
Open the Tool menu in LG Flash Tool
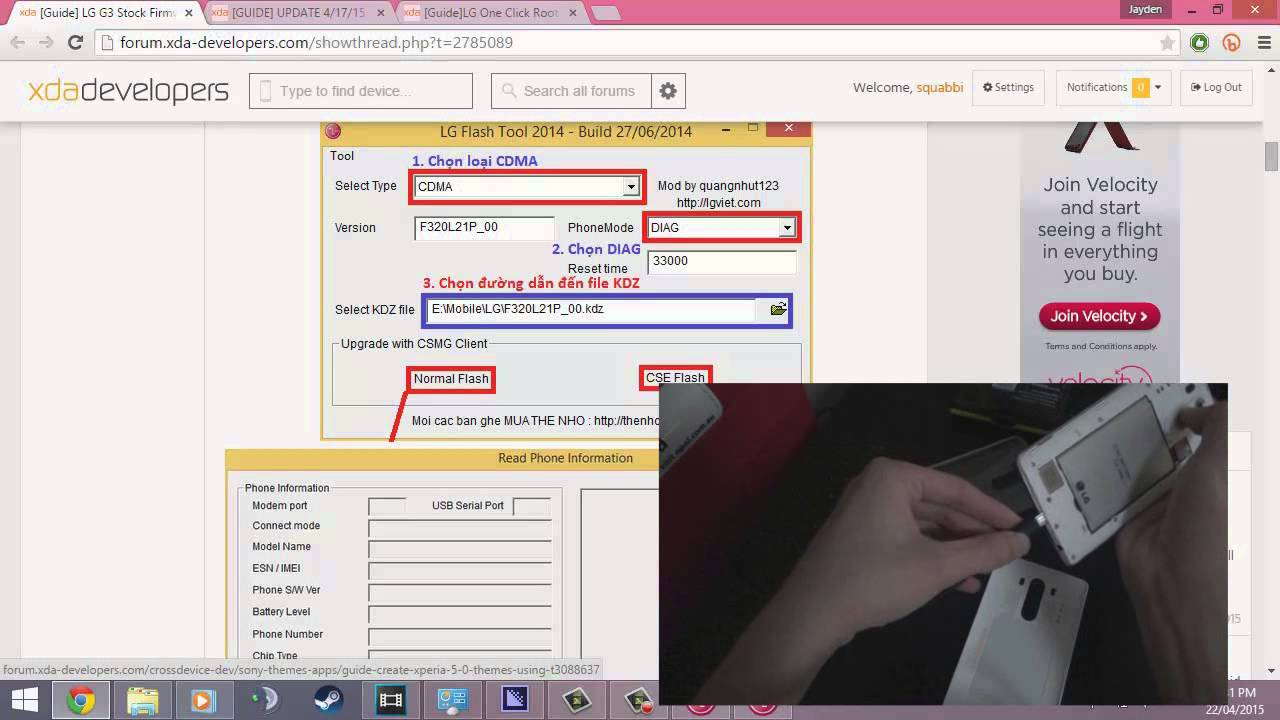[x=342, y=156]
